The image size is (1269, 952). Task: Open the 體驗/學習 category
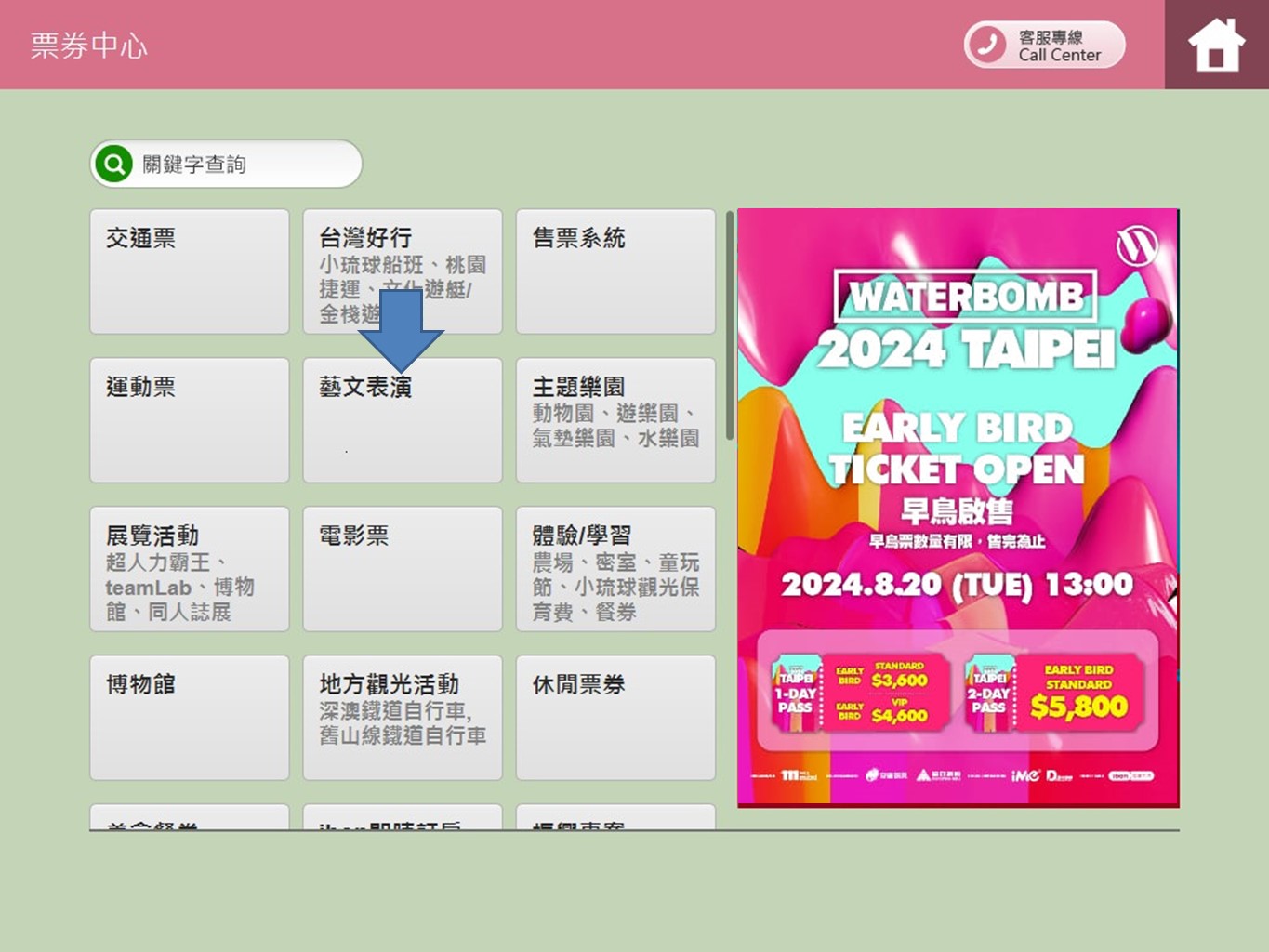tap(615, 569)
